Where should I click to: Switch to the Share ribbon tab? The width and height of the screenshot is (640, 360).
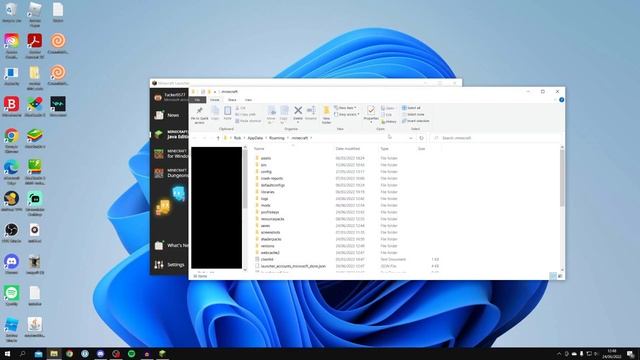click(x=232, y=100)
